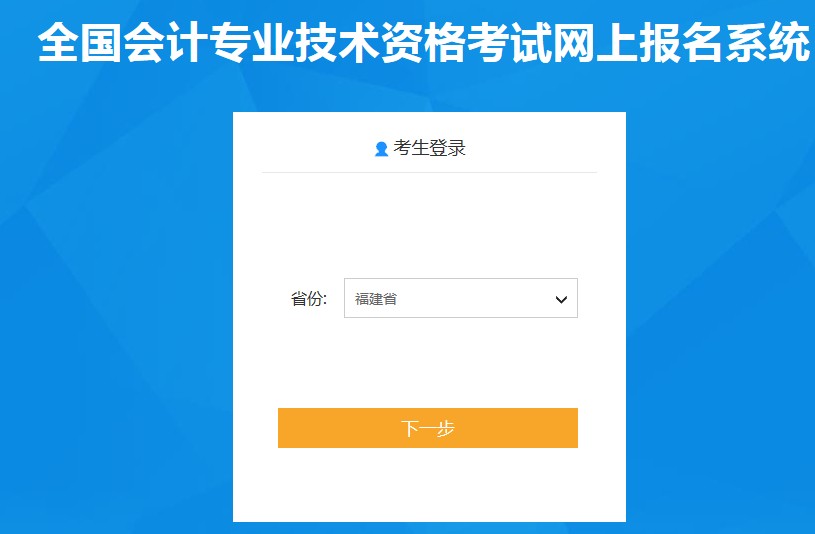Select the 福建省 text in combo box

coord(376,299)
